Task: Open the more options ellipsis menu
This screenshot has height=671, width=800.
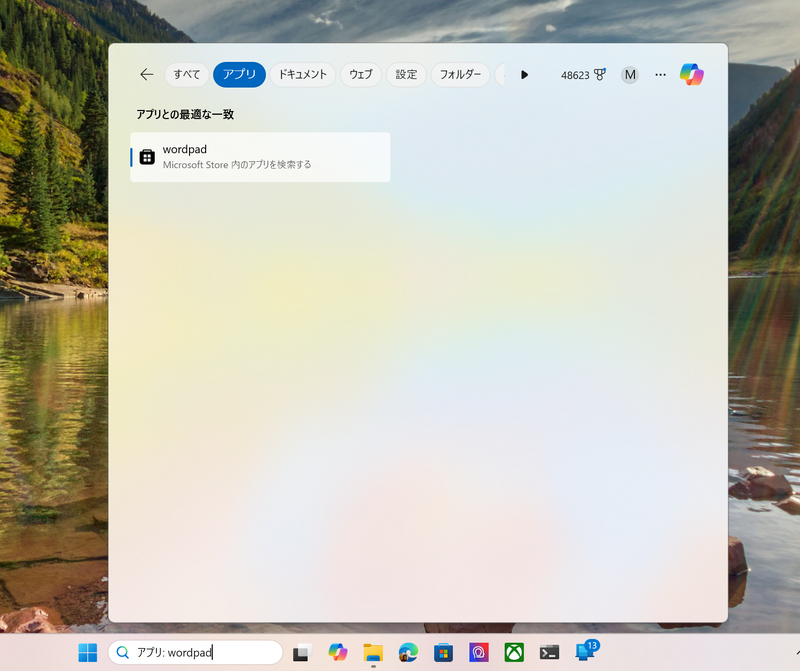Action: pos(660,74)
